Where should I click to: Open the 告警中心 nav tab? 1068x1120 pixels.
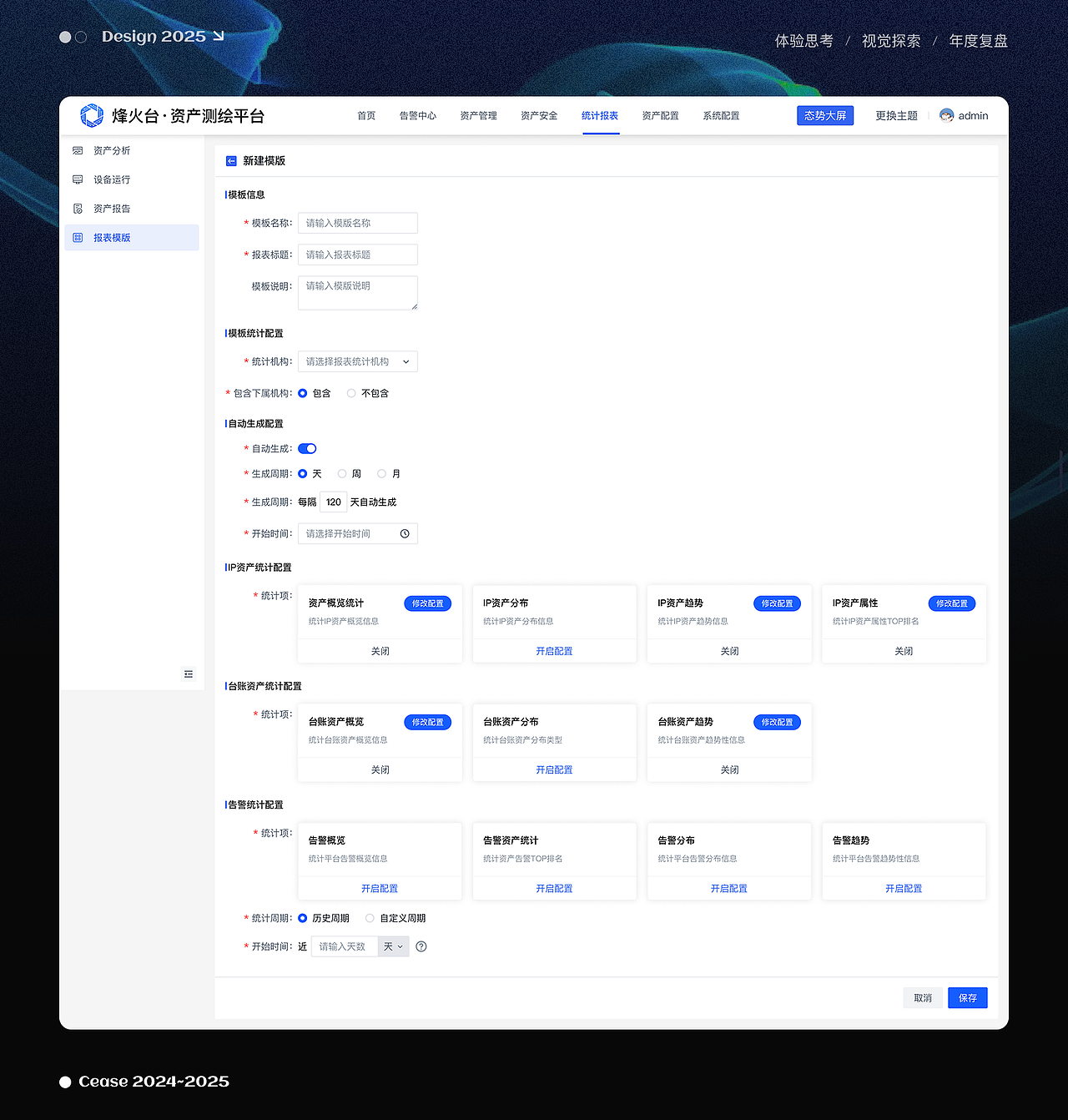tap(418, 116)
